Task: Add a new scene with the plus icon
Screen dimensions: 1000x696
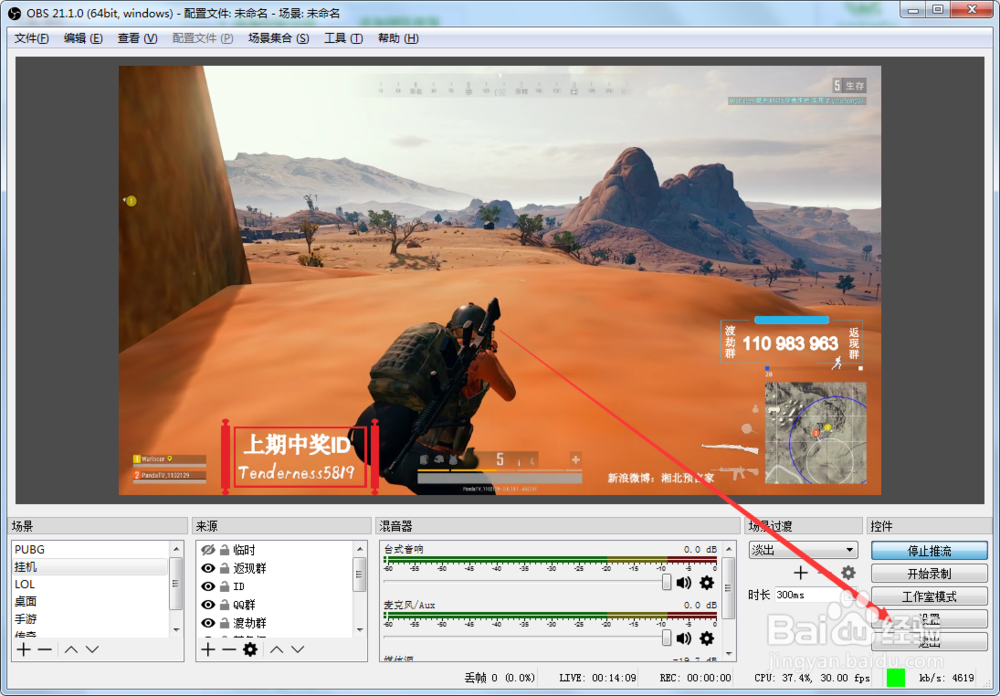Action: [24, 649]
